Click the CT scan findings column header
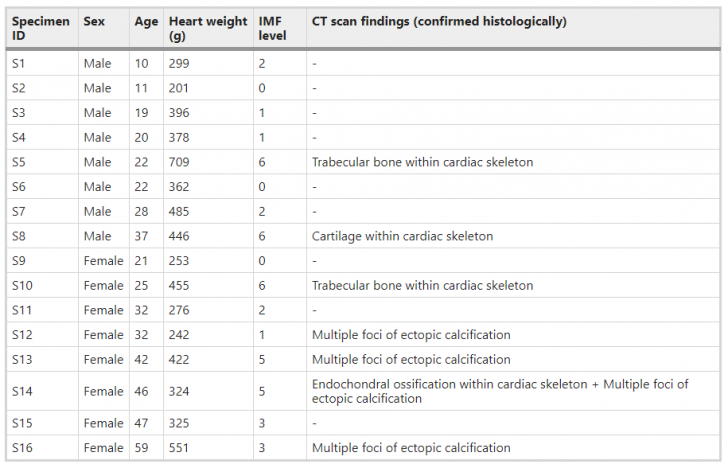Image resolution: width=728 pixels, height=468 pixels. click(439, 22)
